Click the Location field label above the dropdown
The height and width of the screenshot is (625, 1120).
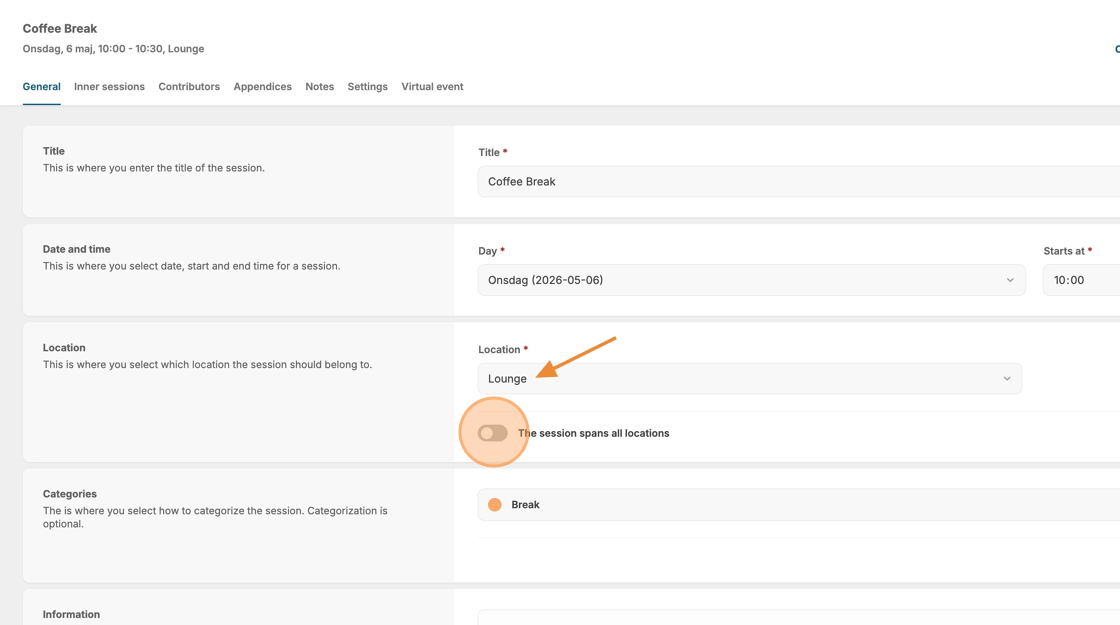[499, 349]
